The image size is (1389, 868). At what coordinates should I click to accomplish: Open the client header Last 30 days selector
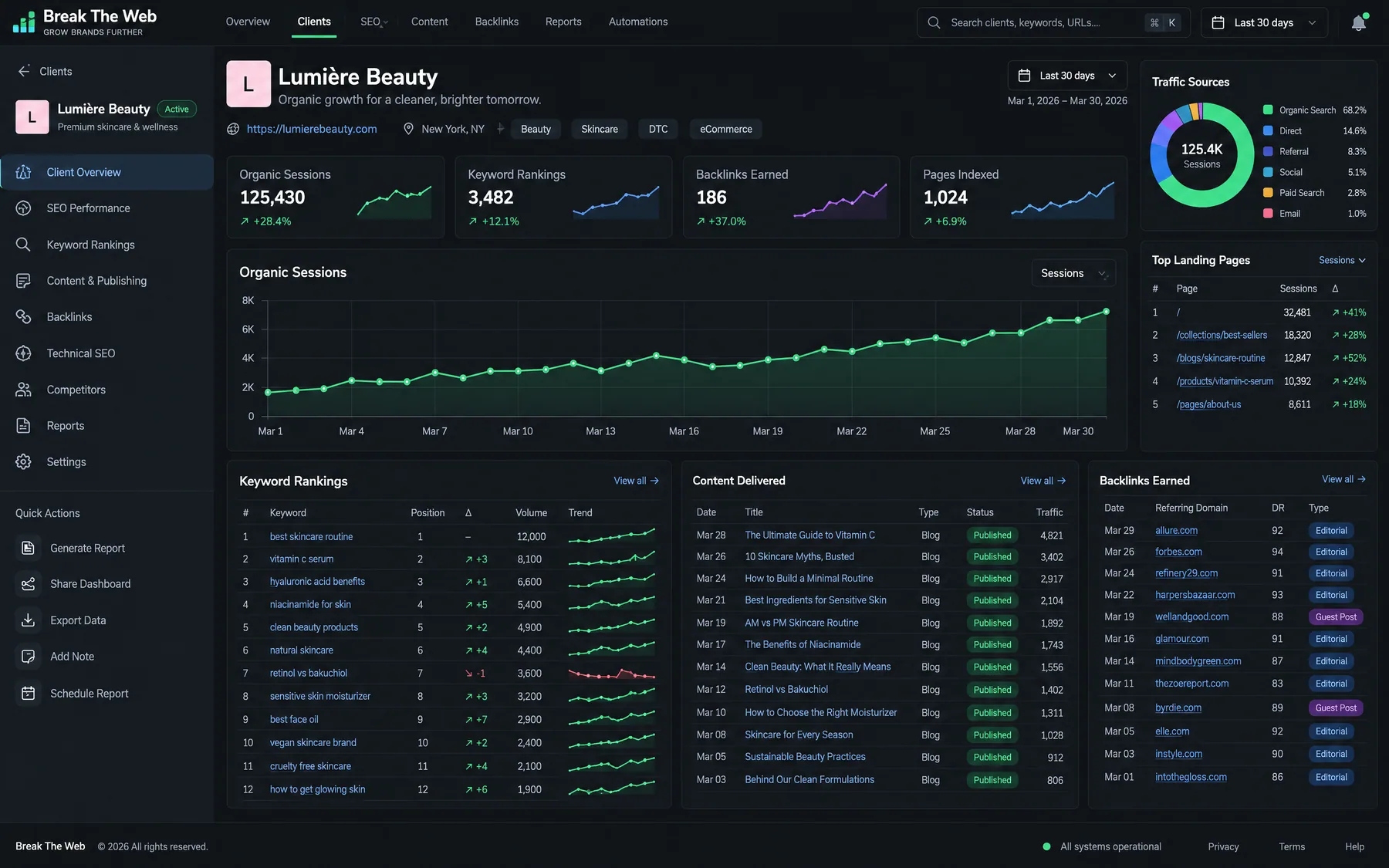tap(1067, 76)
